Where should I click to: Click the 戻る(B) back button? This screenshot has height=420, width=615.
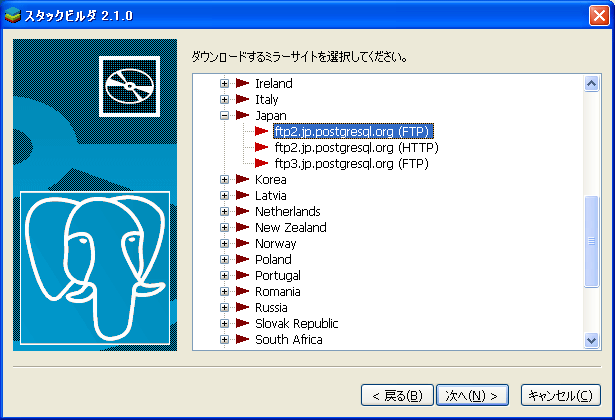pos(397,395)
